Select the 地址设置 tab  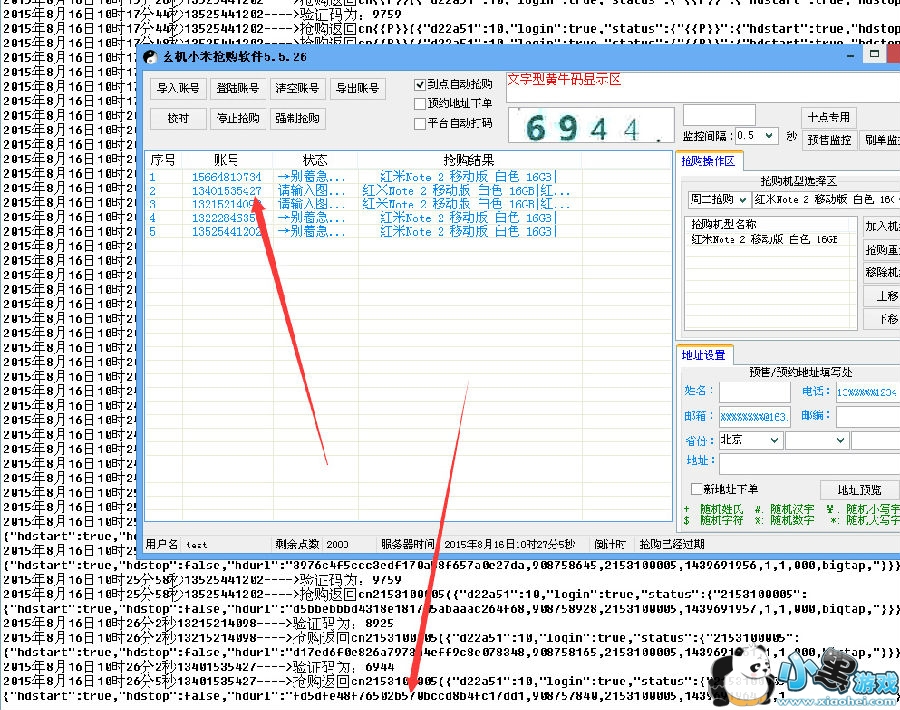(x=704, y=355)
